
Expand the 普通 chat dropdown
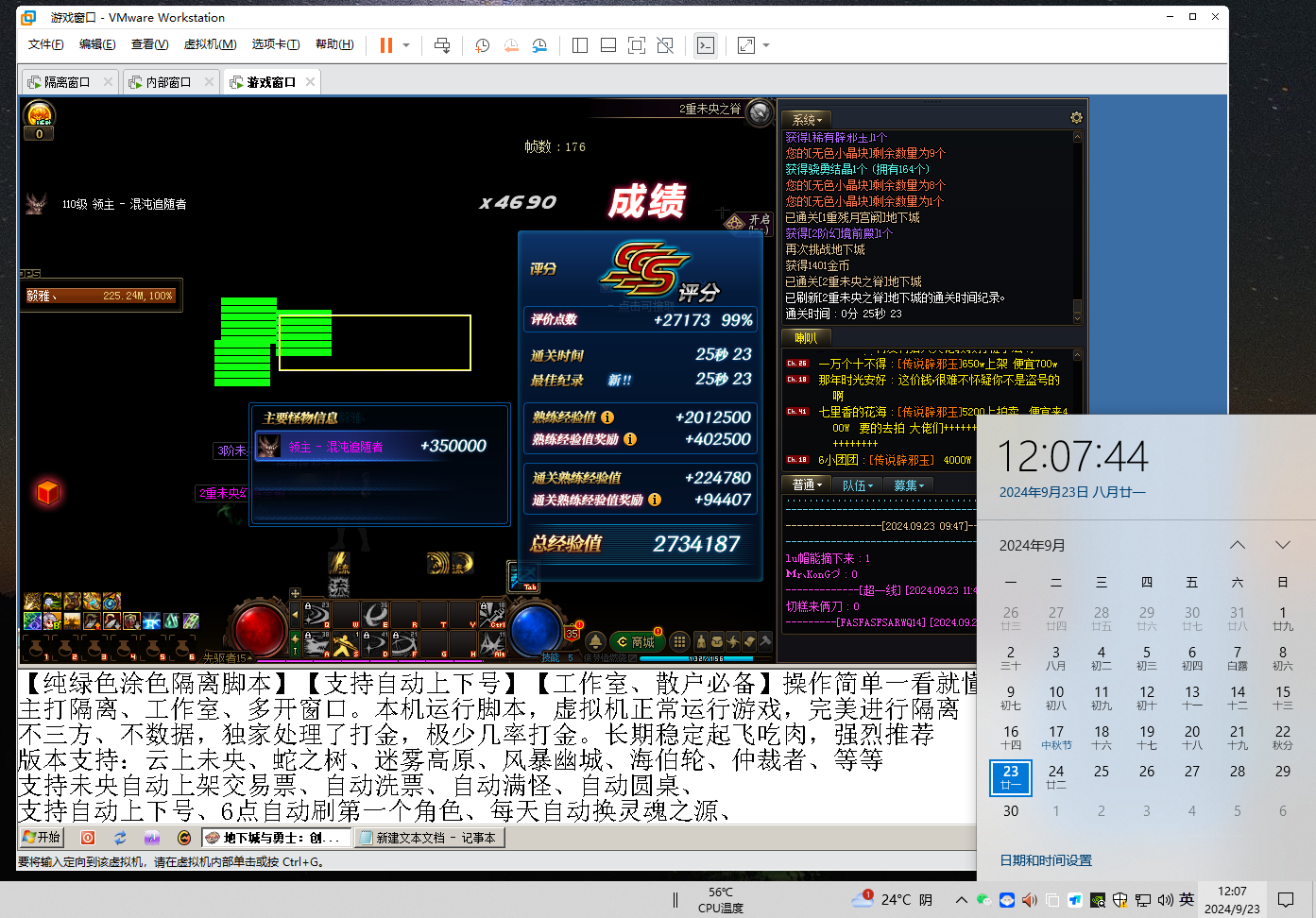click(808, 484)
